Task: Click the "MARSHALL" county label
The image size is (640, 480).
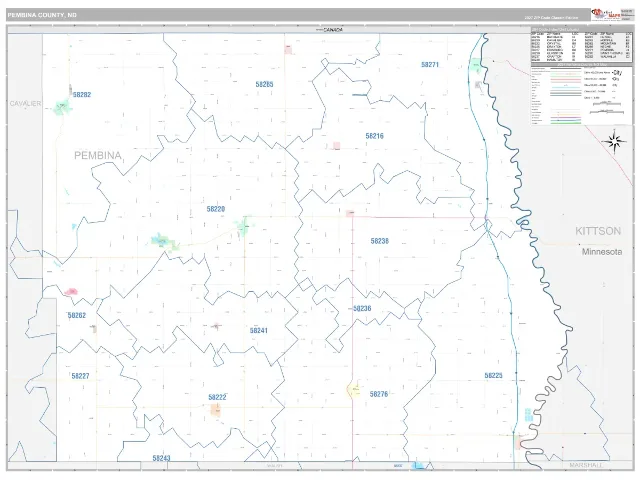Action: click(586, 465)
